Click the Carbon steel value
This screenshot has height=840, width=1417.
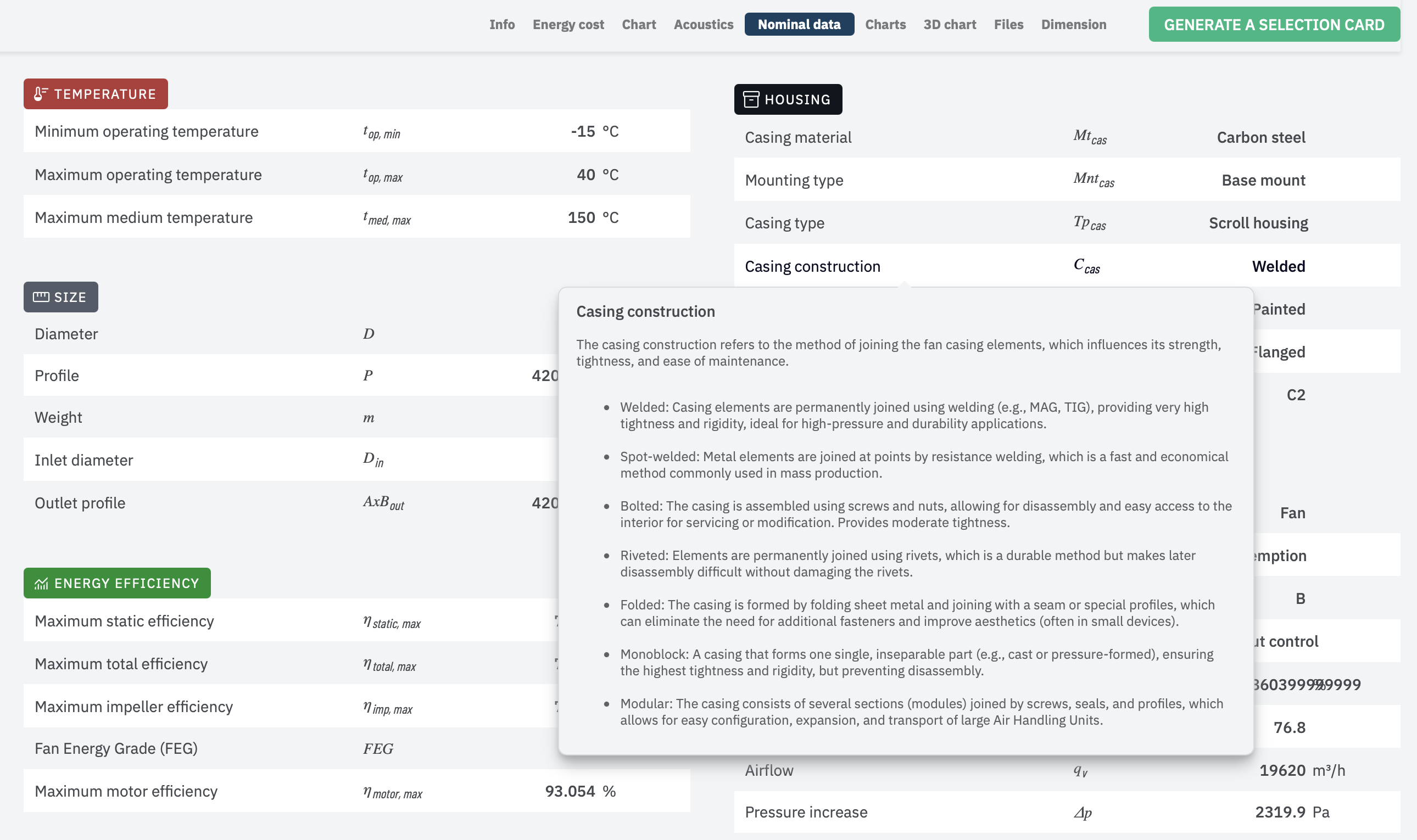[1261, 138]
